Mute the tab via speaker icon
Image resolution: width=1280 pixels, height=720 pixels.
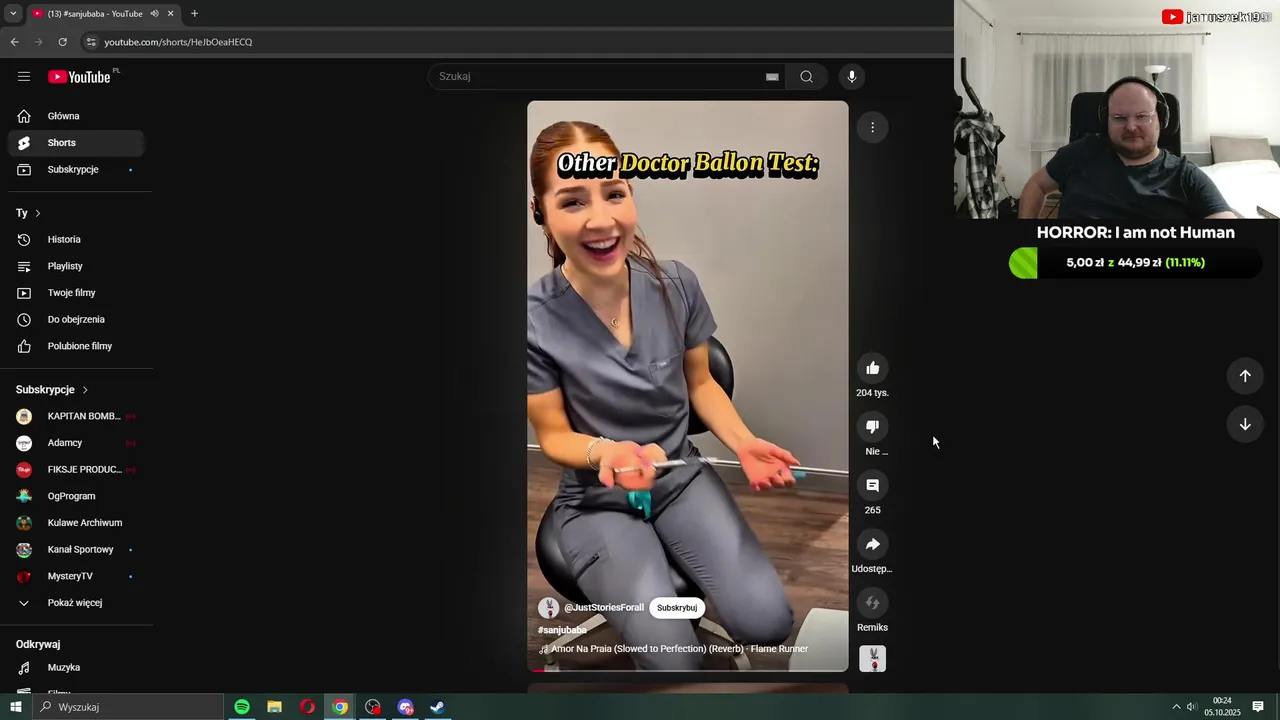pos(154,14)
